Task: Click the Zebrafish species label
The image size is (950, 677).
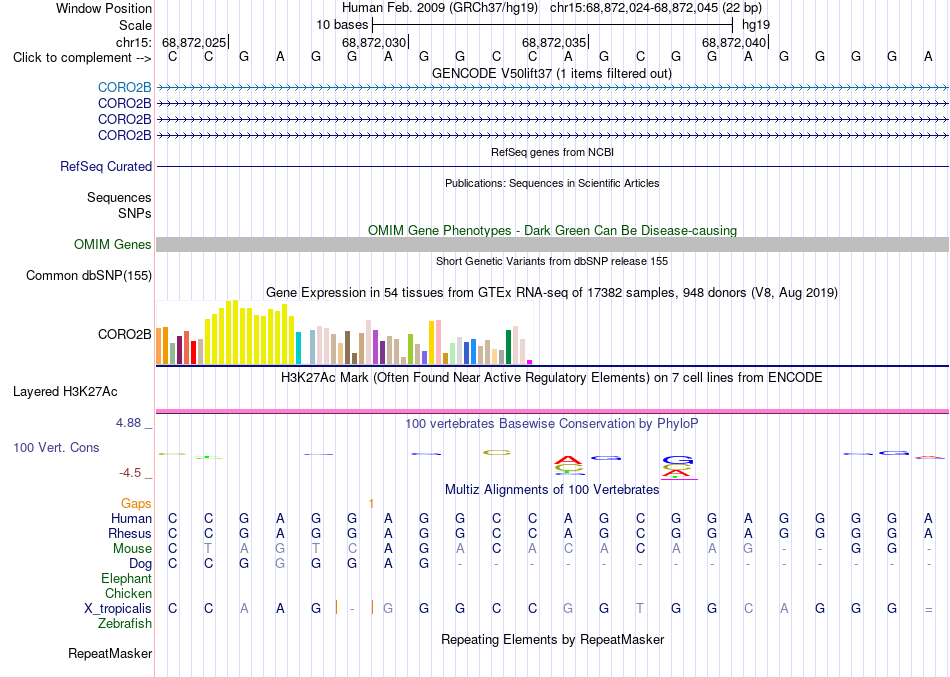Action: (125, 624)
